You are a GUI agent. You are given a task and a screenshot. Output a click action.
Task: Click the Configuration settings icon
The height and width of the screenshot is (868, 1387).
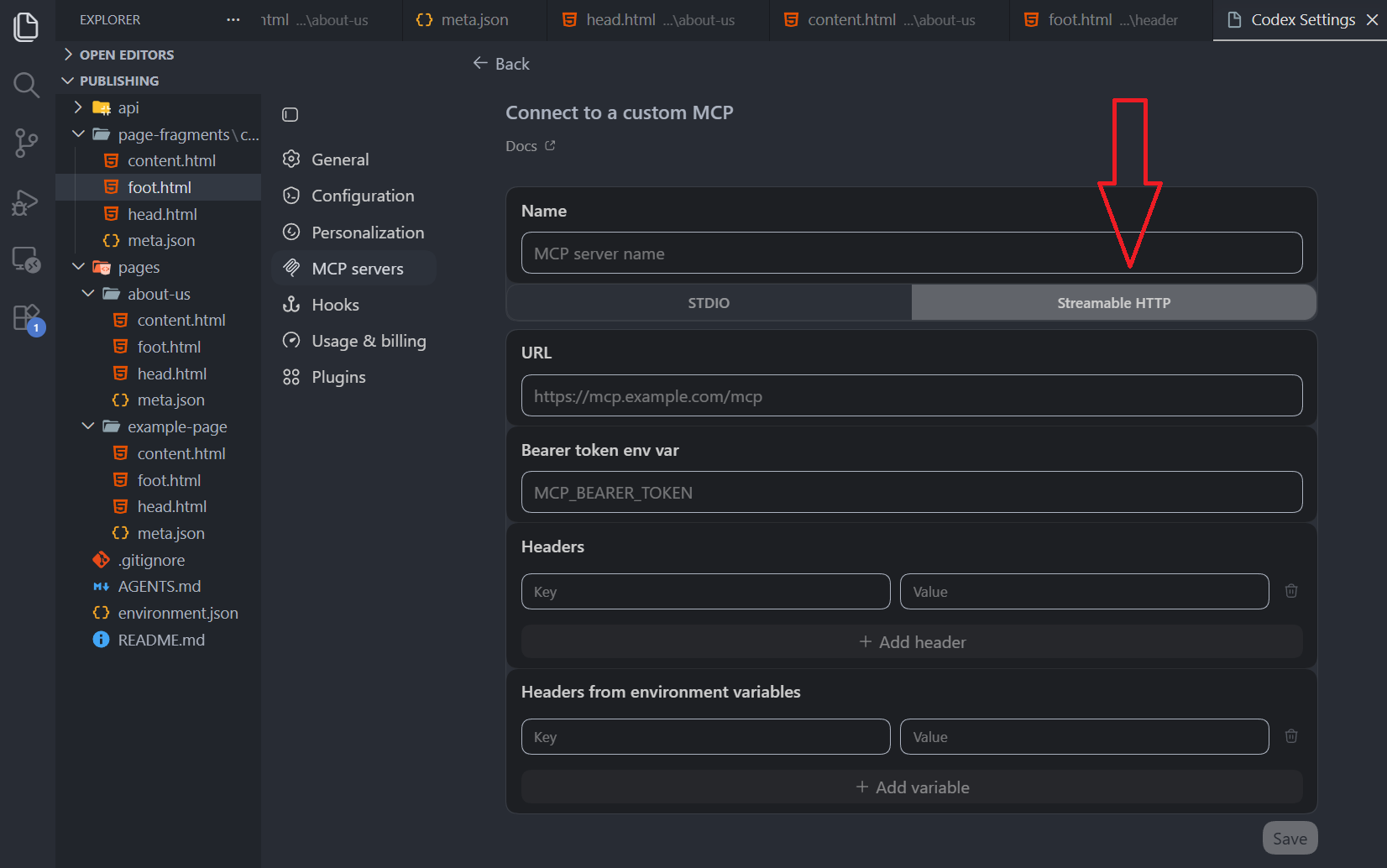pyautogui.click(x=291, y=196)
